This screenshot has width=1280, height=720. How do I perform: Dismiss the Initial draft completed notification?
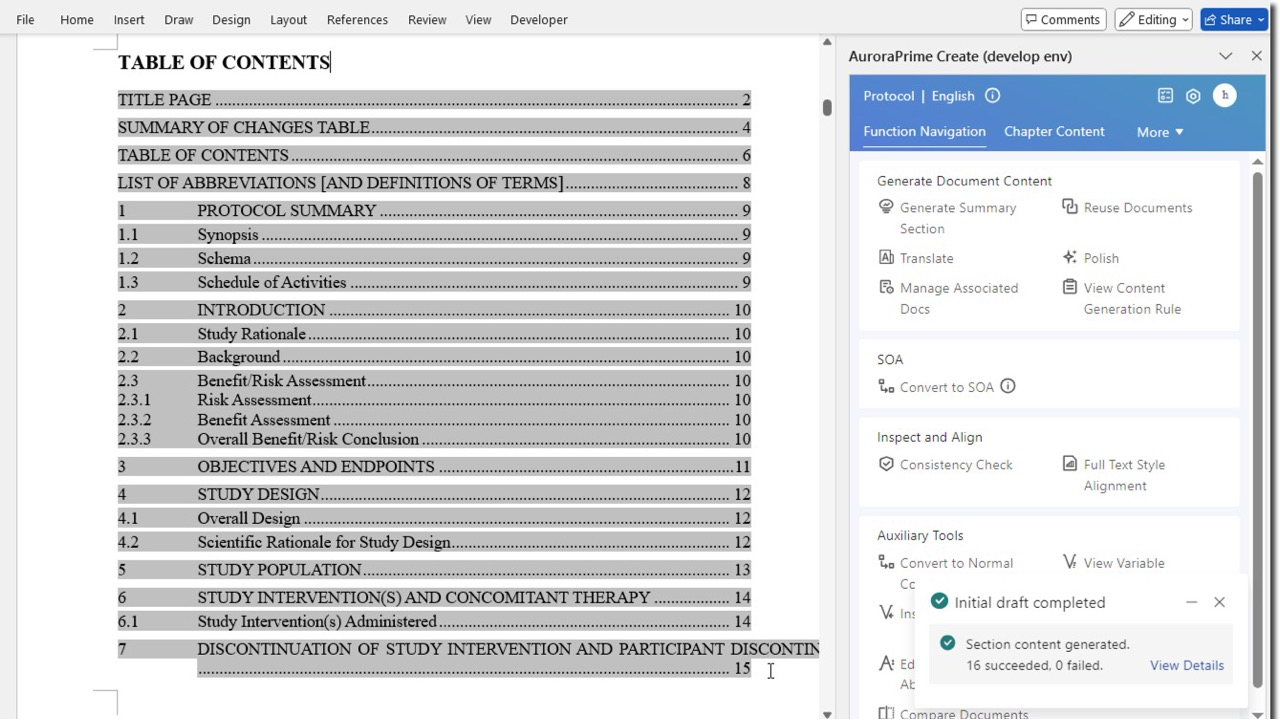click(x=1219, y=602)
